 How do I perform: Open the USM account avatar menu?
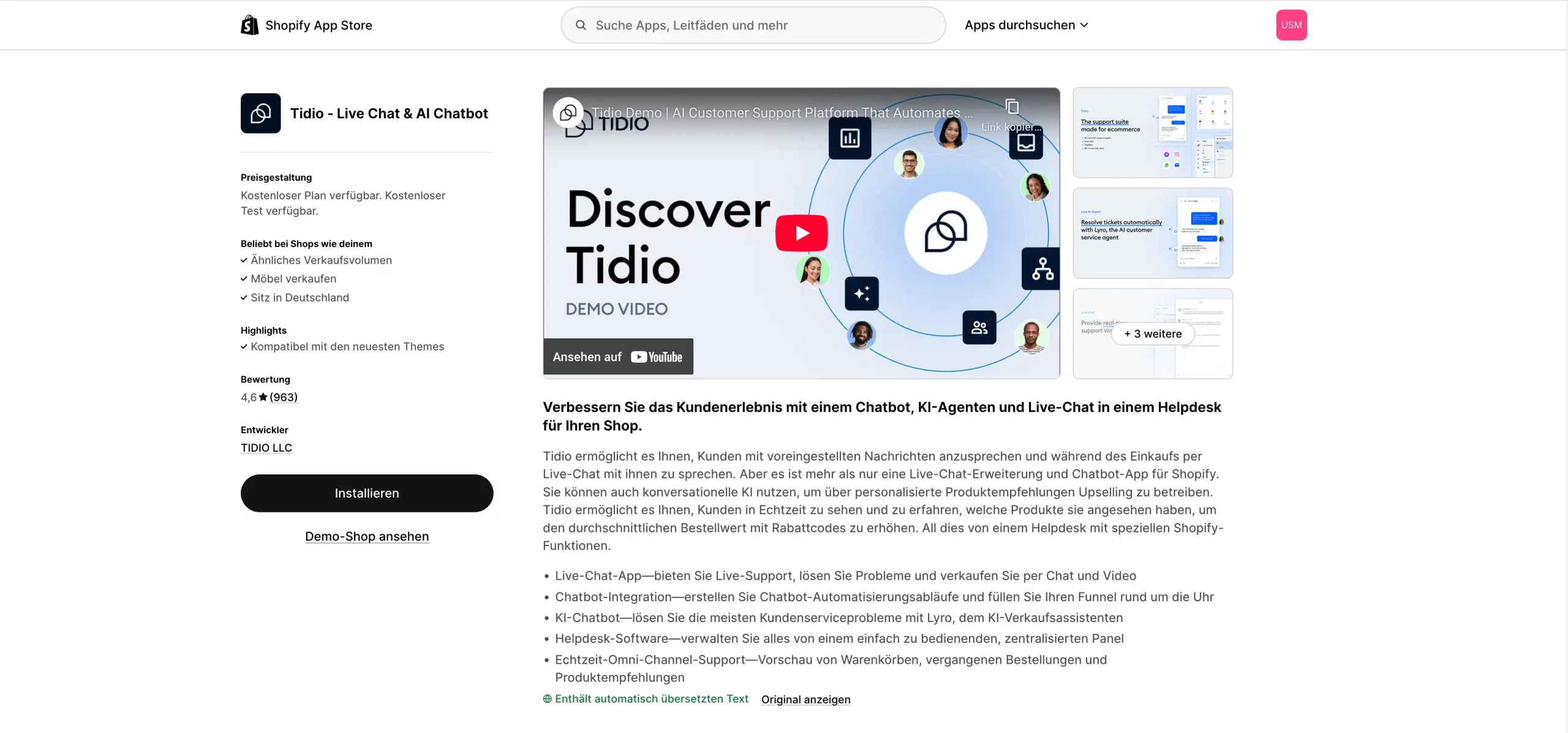pos(1291,25)
